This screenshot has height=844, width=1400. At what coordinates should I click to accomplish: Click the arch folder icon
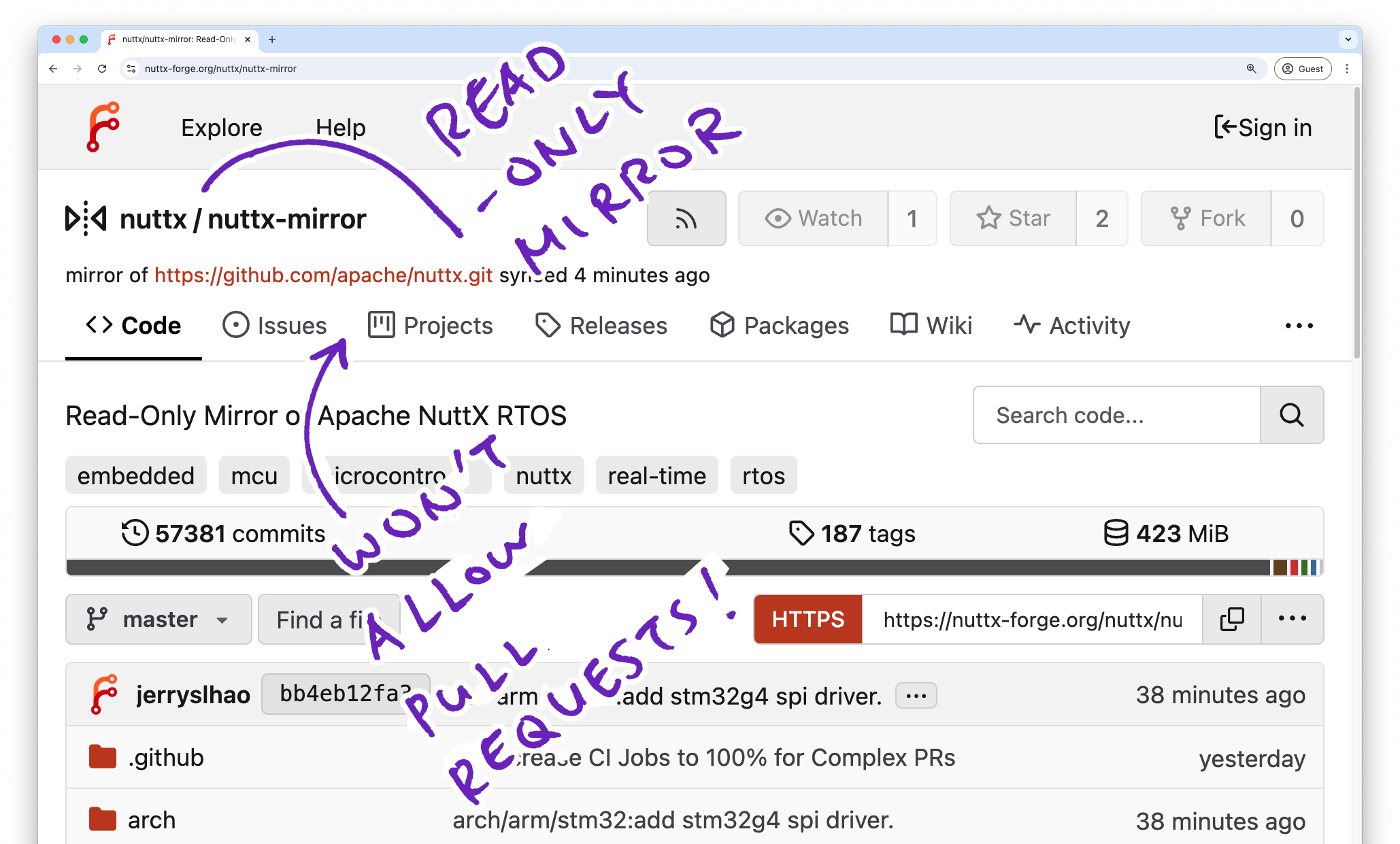(x=103, y=819)
